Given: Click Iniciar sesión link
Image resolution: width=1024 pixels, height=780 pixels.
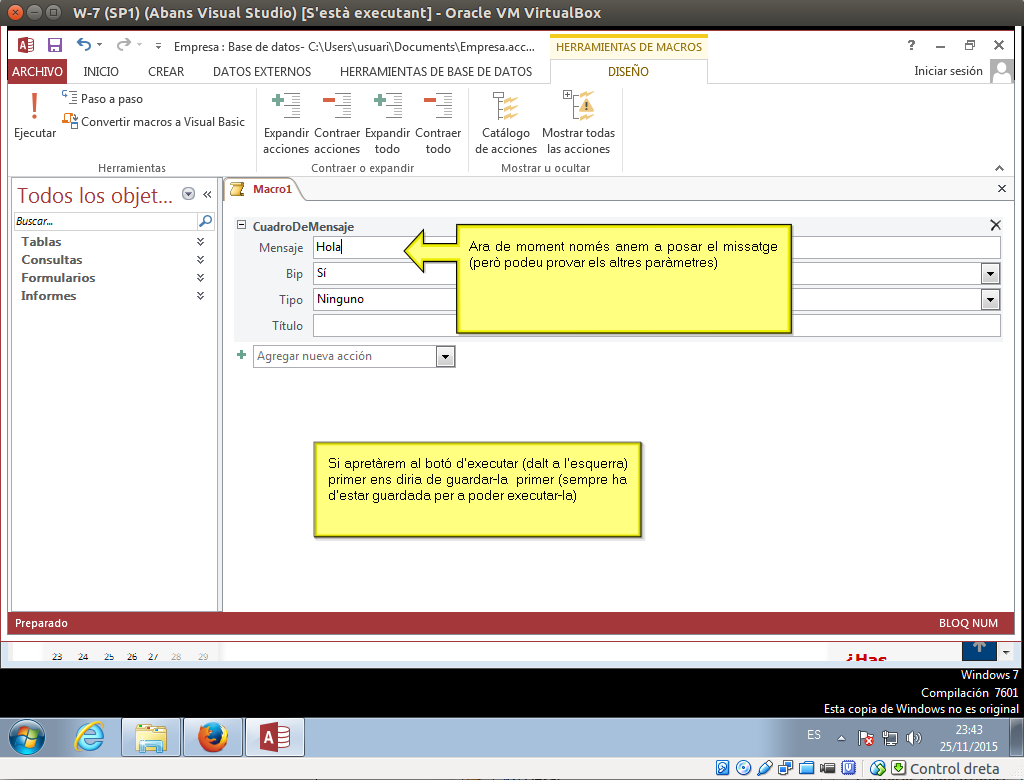Looking at the screenshot, I should click(948, 71).
